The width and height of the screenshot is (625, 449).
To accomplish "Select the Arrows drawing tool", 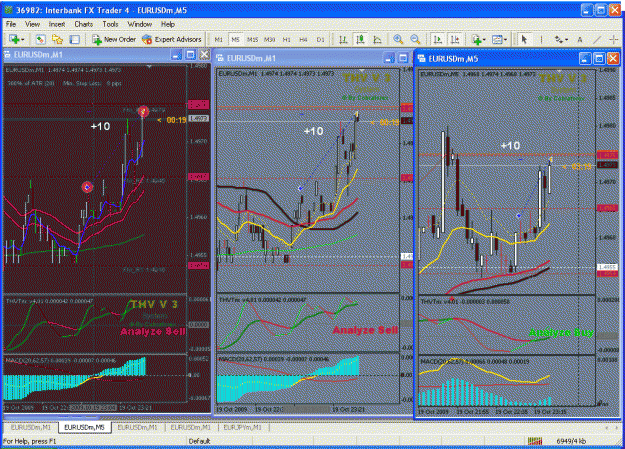I will click(x=558, y=39).
